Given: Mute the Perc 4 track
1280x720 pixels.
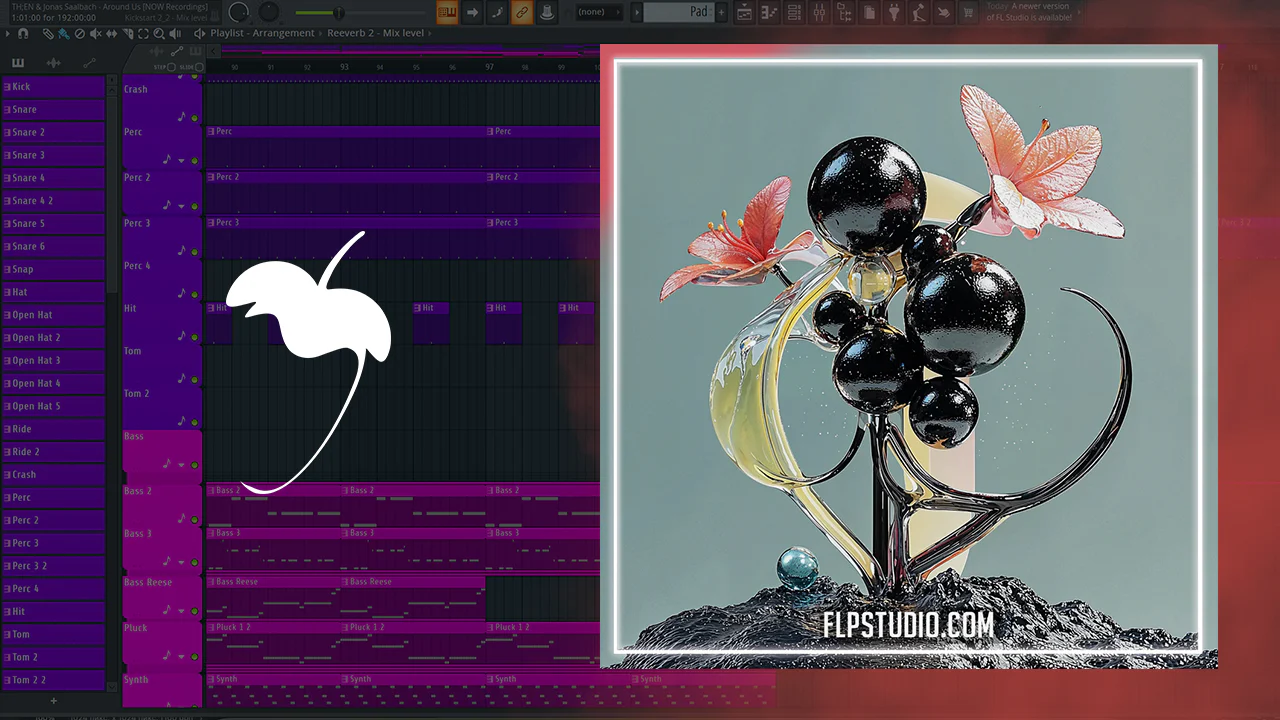Looking at the screenshot, I should (195, 296).
